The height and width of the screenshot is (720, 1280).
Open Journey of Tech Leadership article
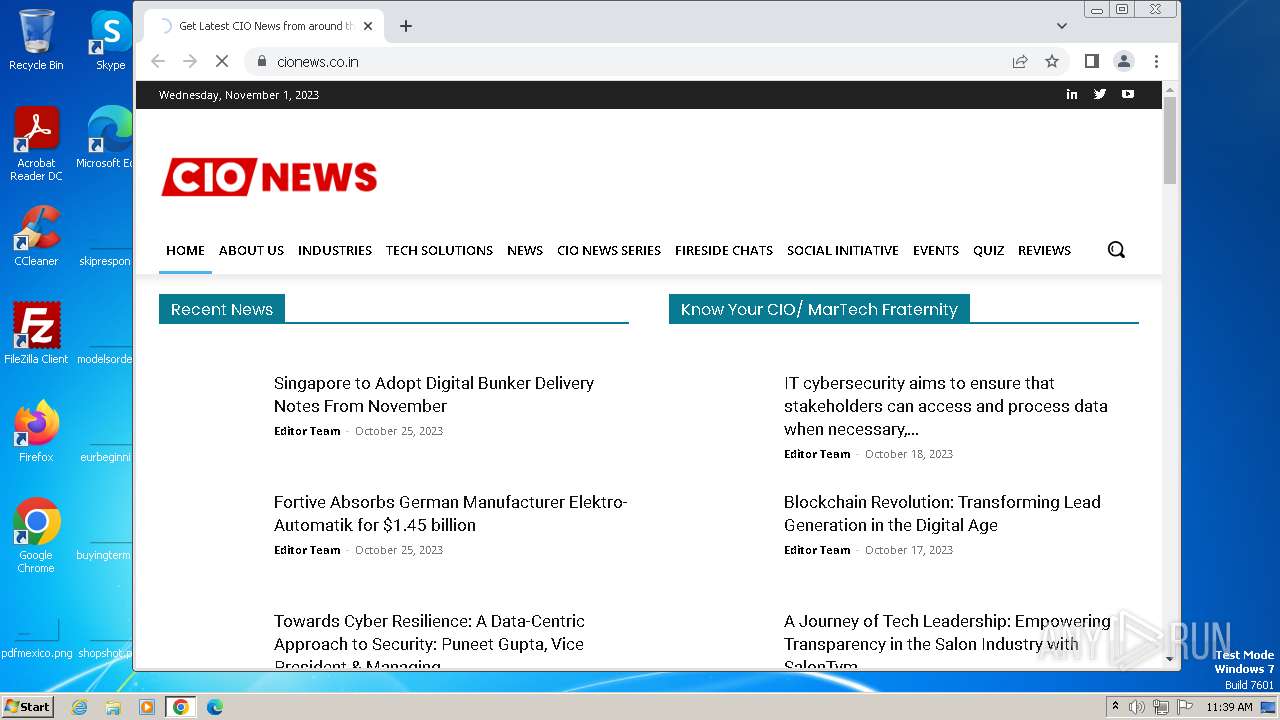click(947, 642)
